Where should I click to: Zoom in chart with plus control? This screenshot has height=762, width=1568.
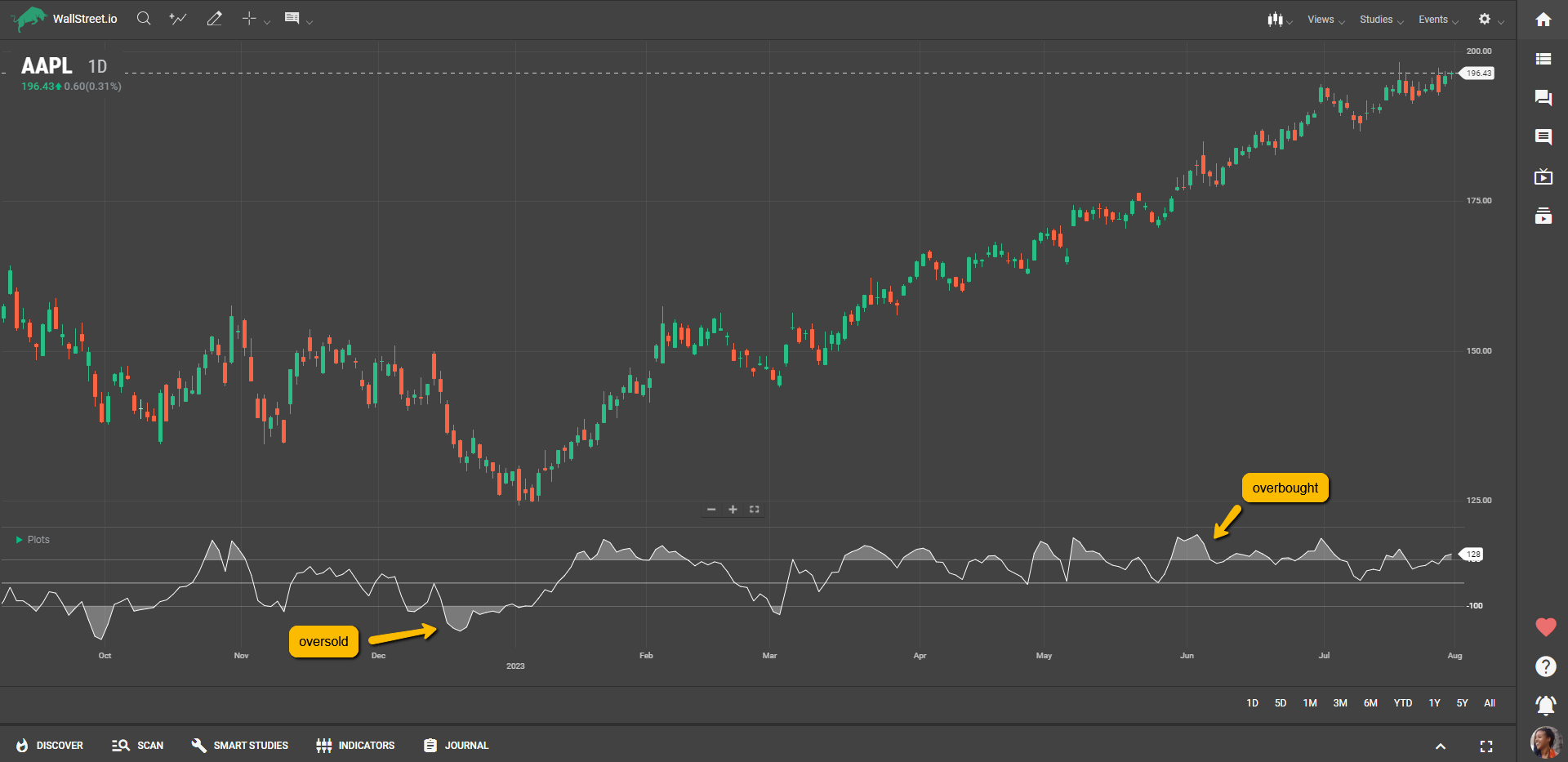coord(733,510)
